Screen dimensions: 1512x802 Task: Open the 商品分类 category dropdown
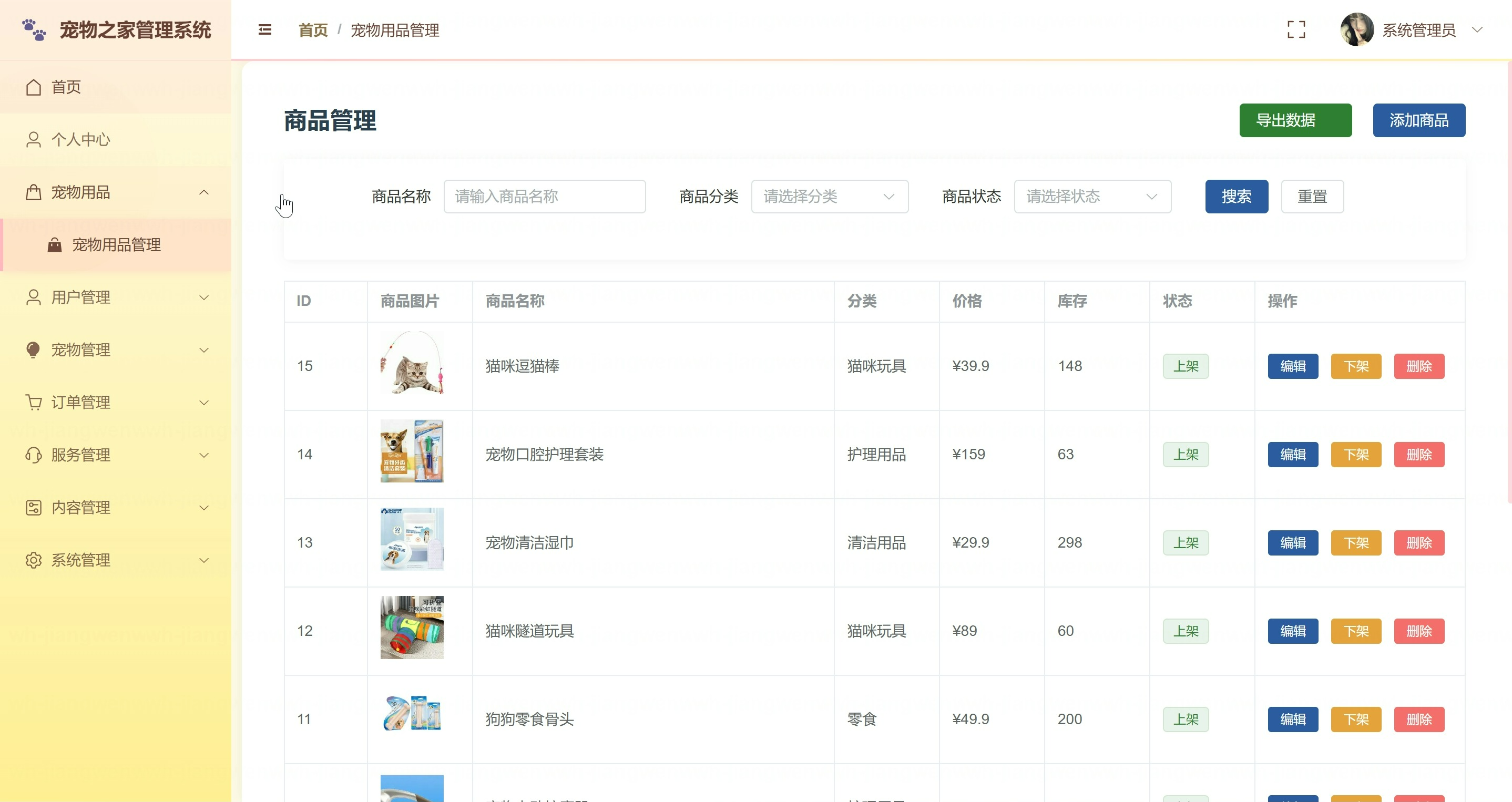830,197
